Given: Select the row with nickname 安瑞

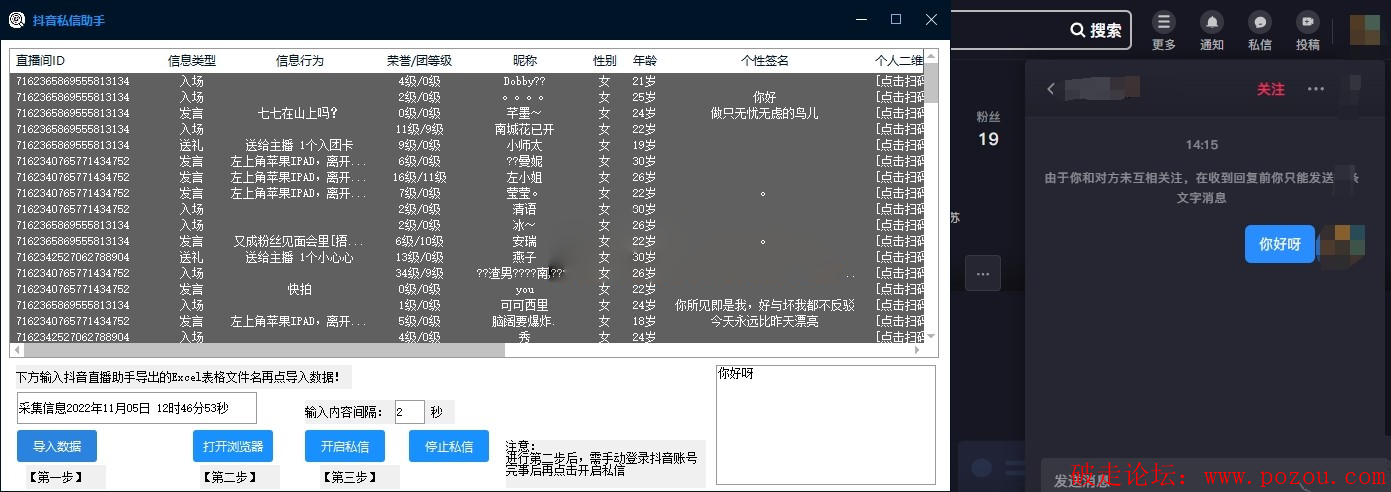Looking at the screenshot, I should coord(467,241).
